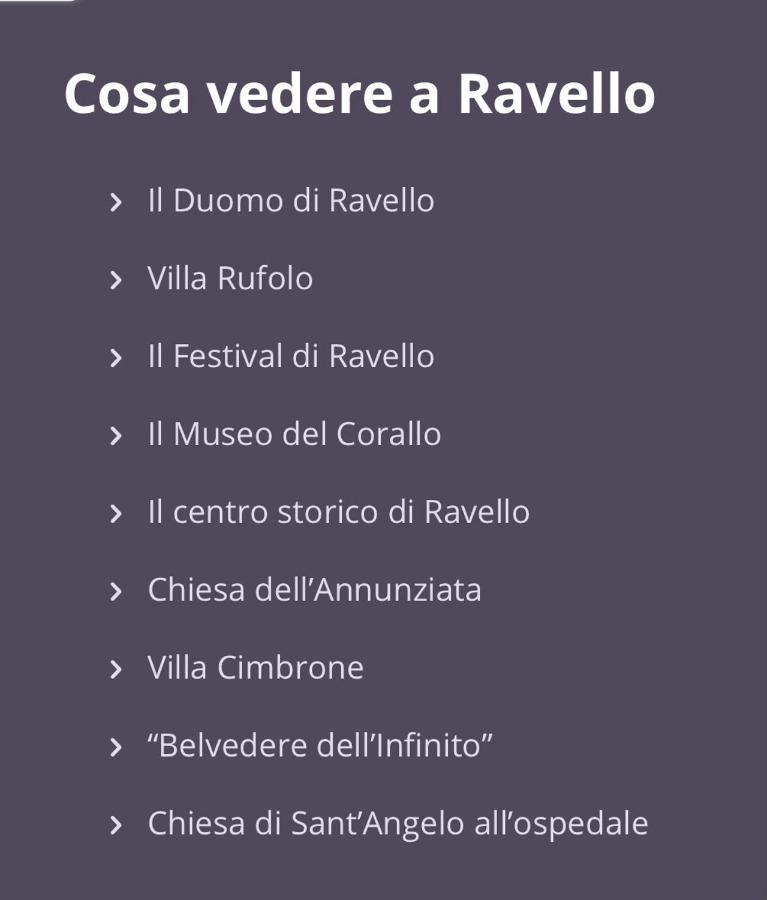Viewport: 767px width, 900px height.
Task: Click the chevron beside Villa Cimbrone
Action: click(x=115, y=669)
